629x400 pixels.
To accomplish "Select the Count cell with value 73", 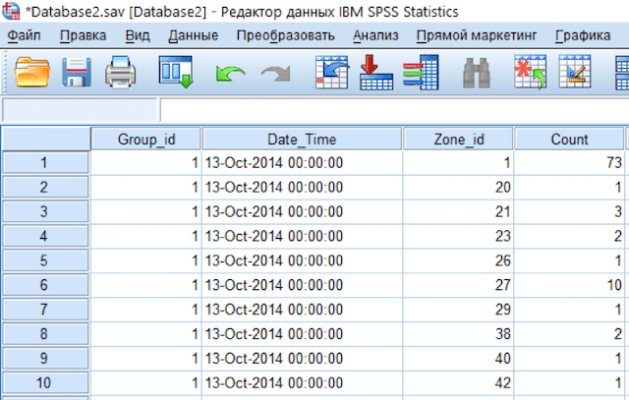I will point(568,161).
